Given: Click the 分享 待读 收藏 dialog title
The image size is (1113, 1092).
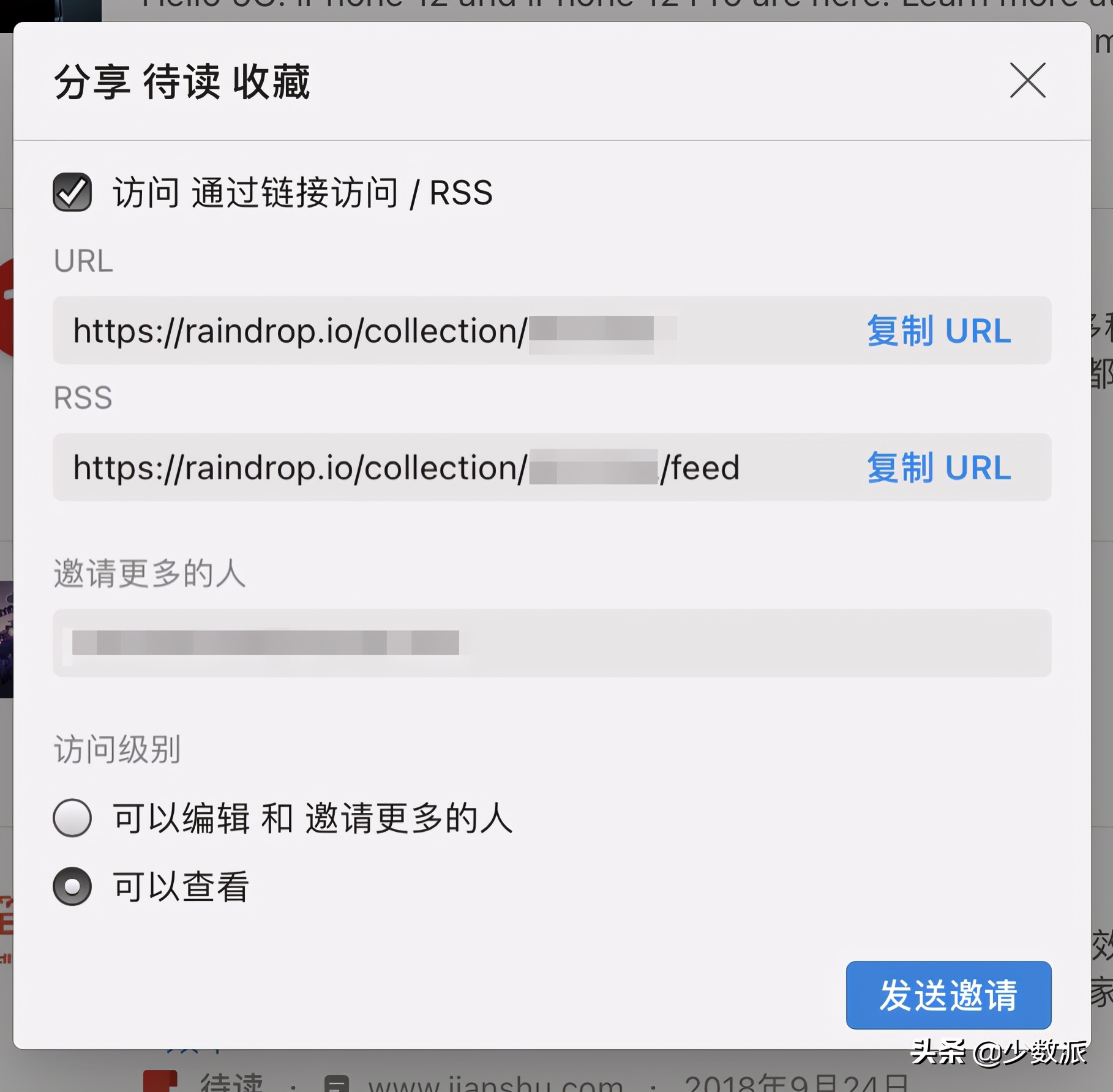Looking at the screenshot, I should tap(182, 81).
